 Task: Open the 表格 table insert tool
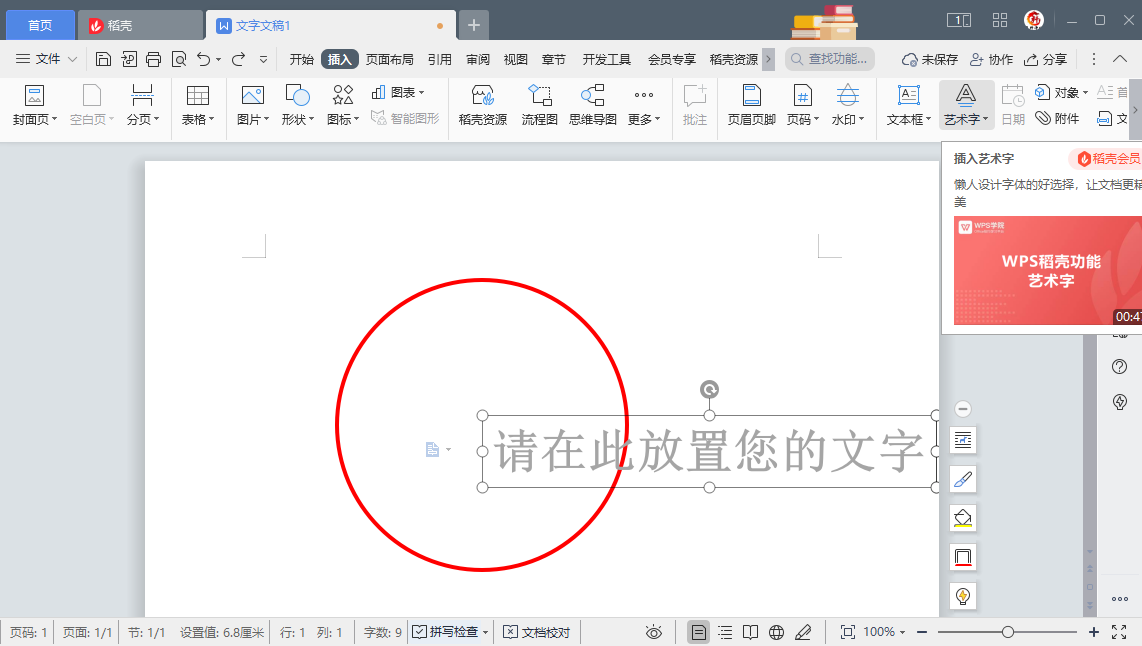tap(197, 106)
